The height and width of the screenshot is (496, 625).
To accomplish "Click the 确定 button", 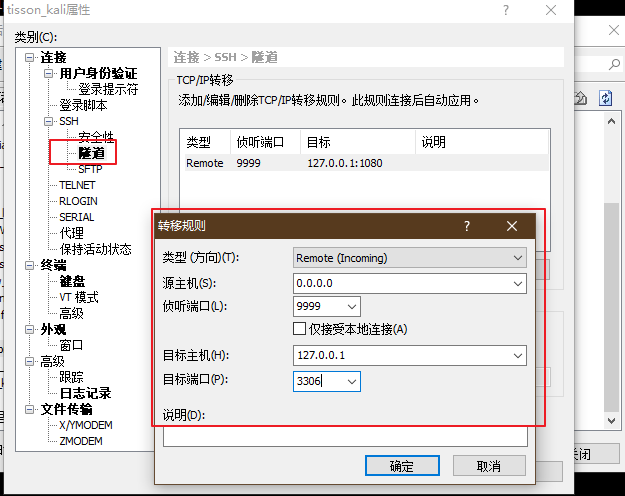I will (x=401, y=466).
